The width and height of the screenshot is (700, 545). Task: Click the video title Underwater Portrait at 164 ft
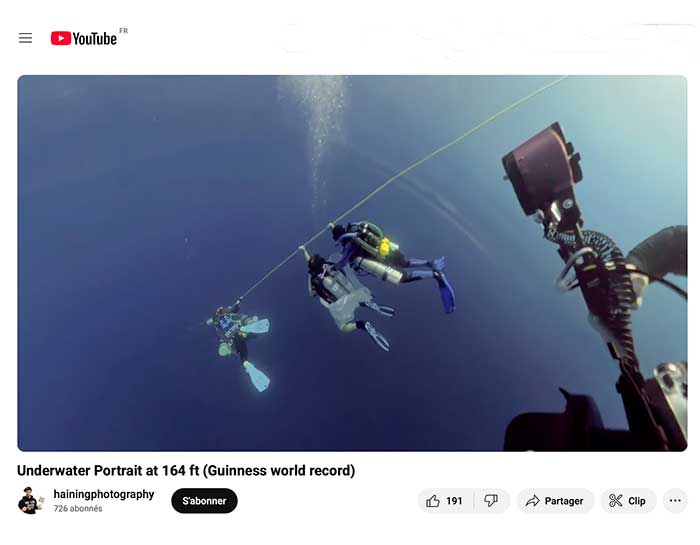pyautogui.click(x=186, y=470)
